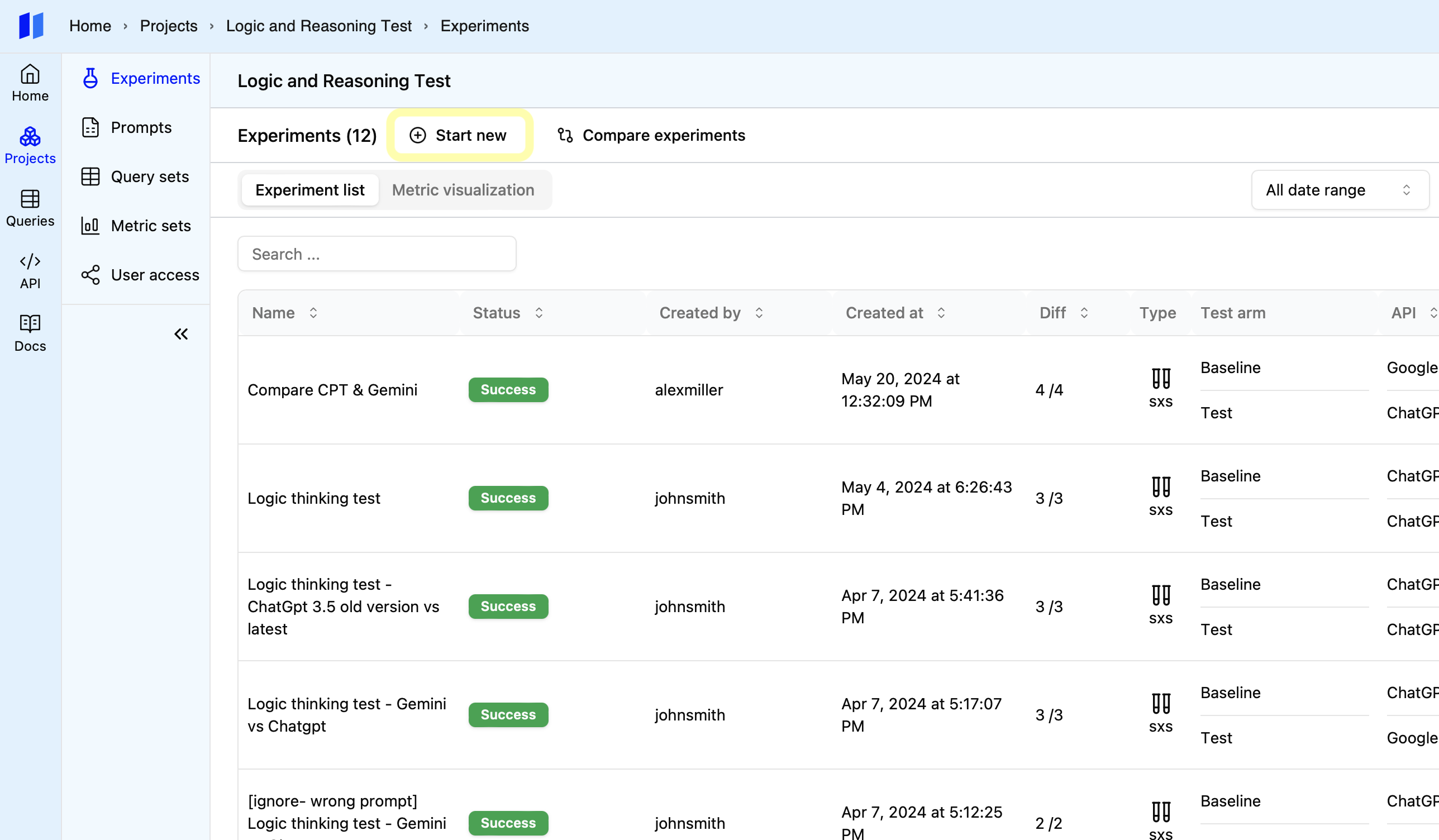Open Metric sets in the sidebar

click(150, 226)
